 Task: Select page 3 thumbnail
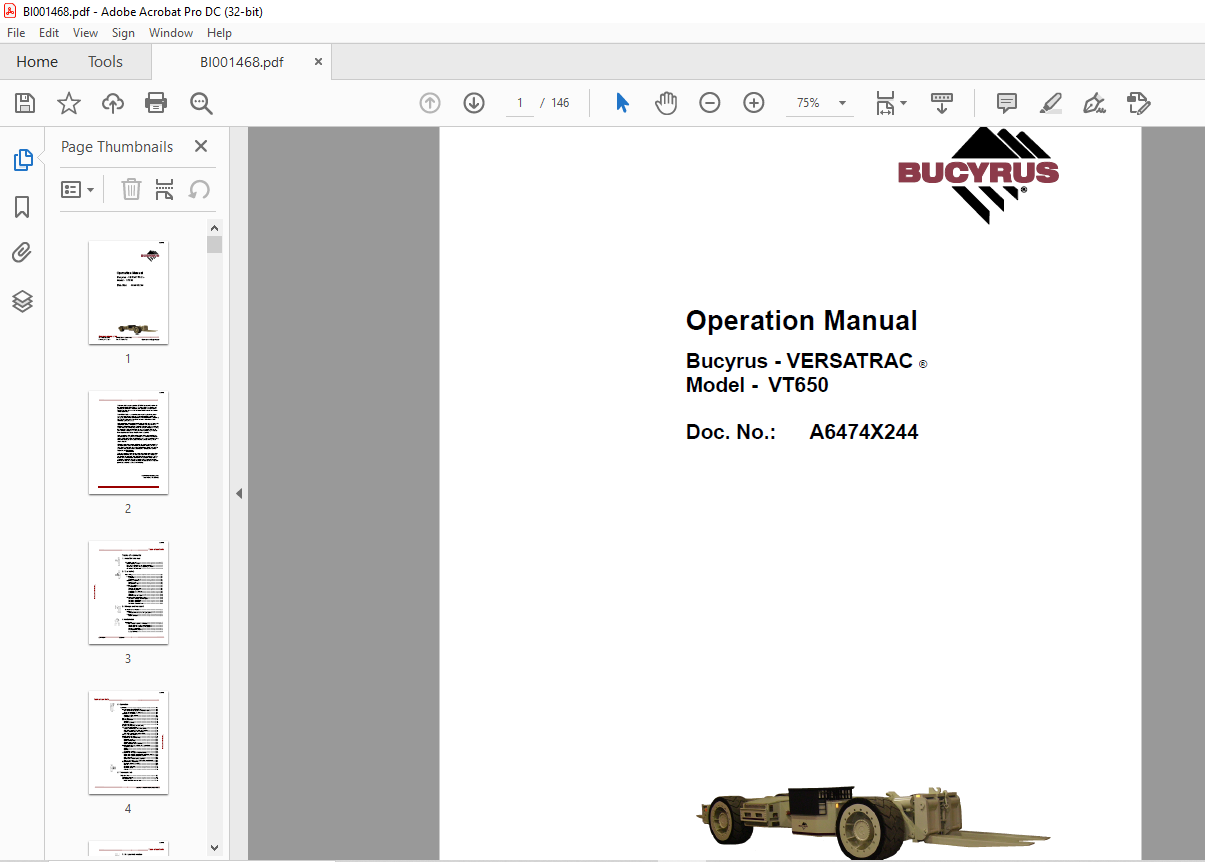[128, 592]
